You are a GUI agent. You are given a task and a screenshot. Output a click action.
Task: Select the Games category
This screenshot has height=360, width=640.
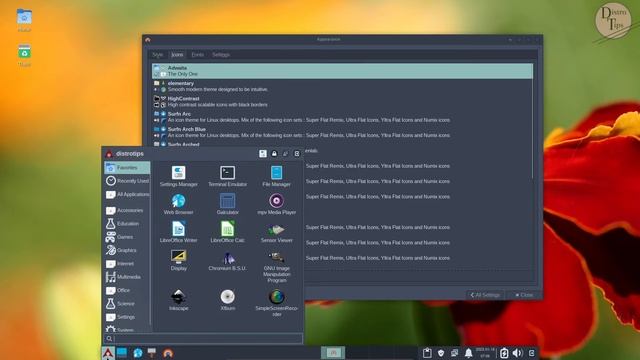pos(127,237)
